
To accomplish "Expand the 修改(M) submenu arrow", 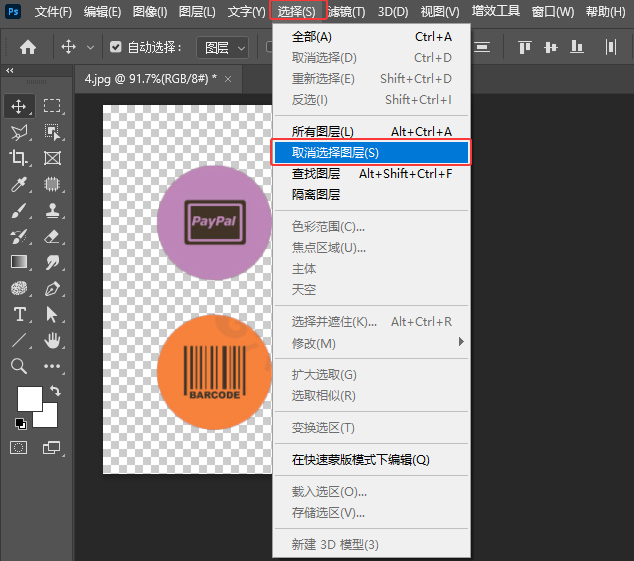I will click(461, 342).
